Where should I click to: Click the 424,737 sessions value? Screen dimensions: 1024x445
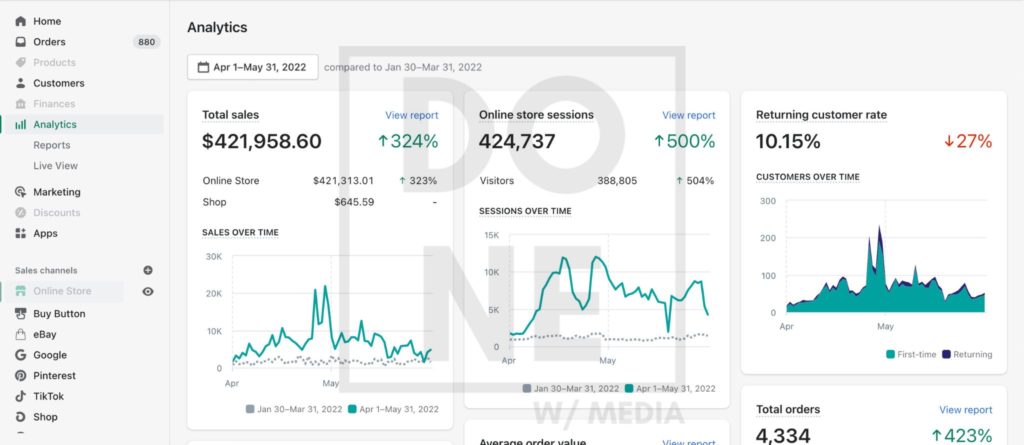517,141
